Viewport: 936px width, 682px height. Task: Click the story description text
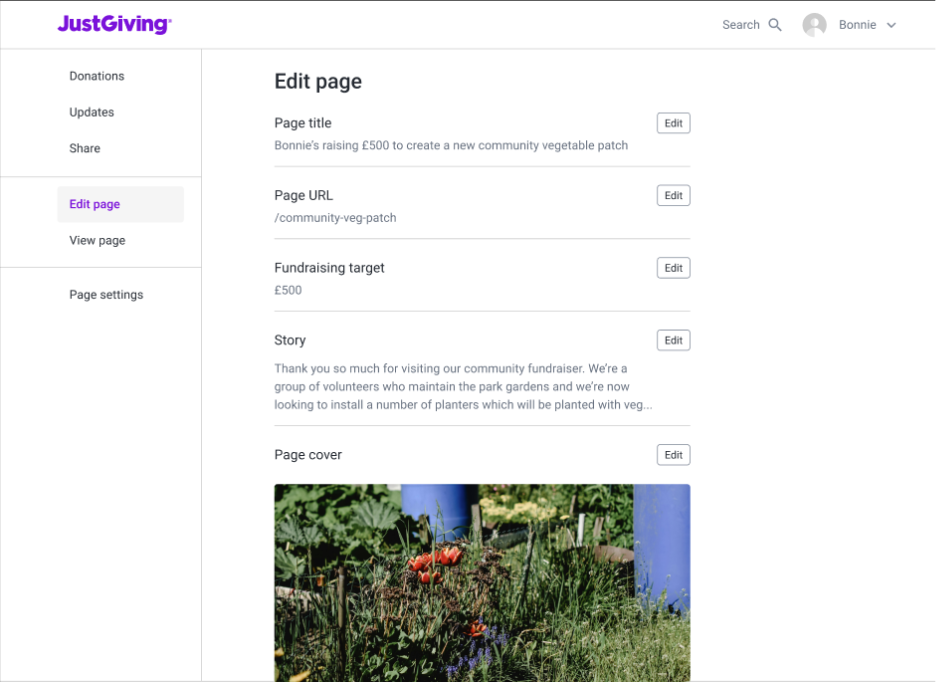tap(463, 387)
